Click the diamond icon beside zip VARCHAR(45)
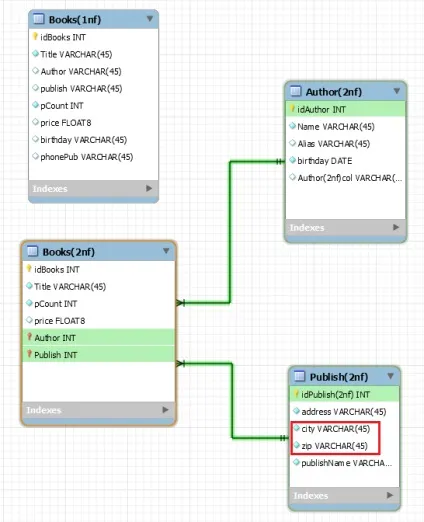This screenshot has width=424, height=522. point(296,445)
